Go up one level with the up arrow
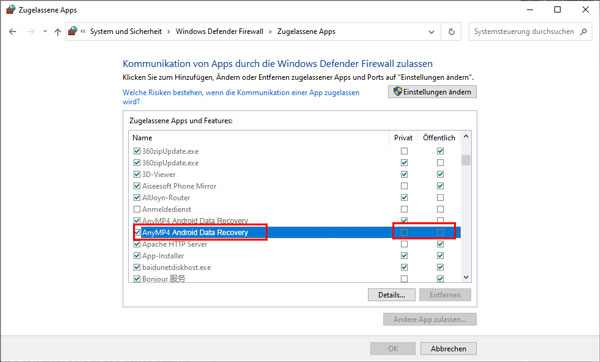The height and width of the screenshot is (362, 600). tap(57, 32)
